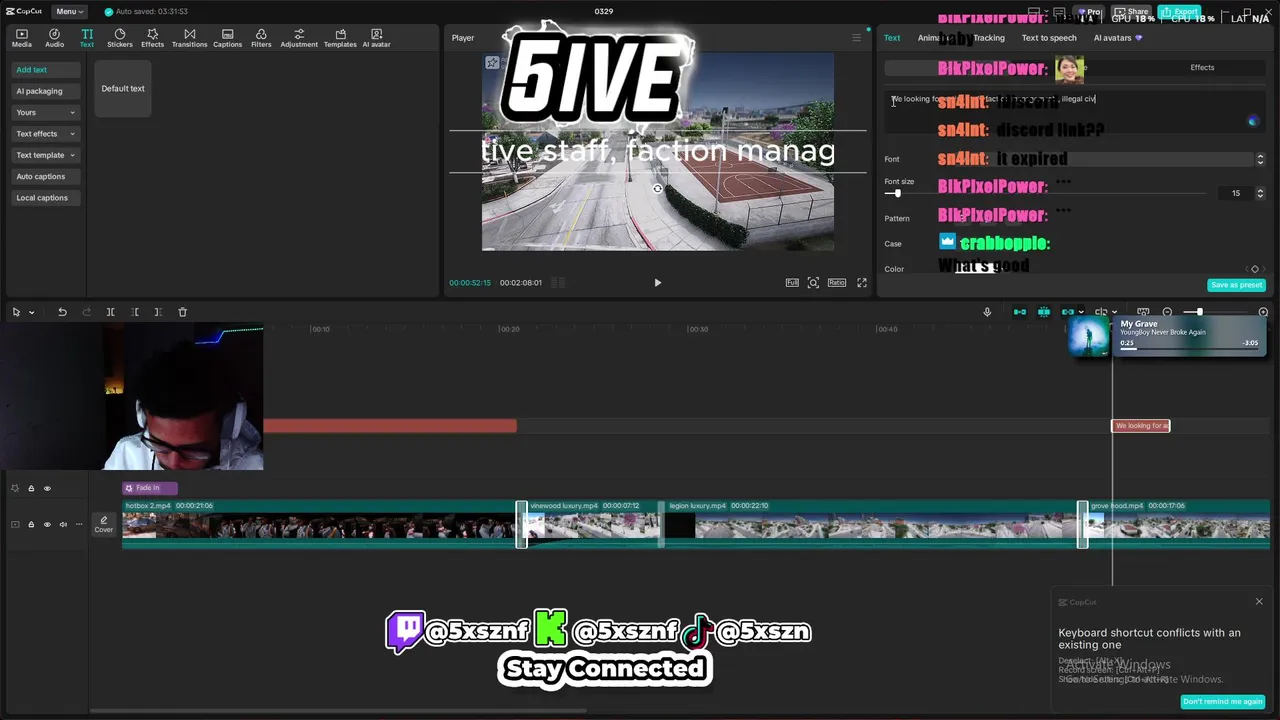Click the microphone record voiceover icon
The image size is (1280, 720).
pyautogui.click(x=987, y=312)
